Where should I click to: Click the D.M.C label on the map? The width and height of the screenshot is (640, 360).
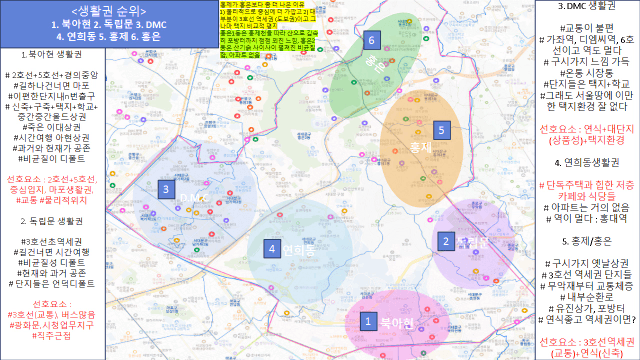tap(194, 198)
